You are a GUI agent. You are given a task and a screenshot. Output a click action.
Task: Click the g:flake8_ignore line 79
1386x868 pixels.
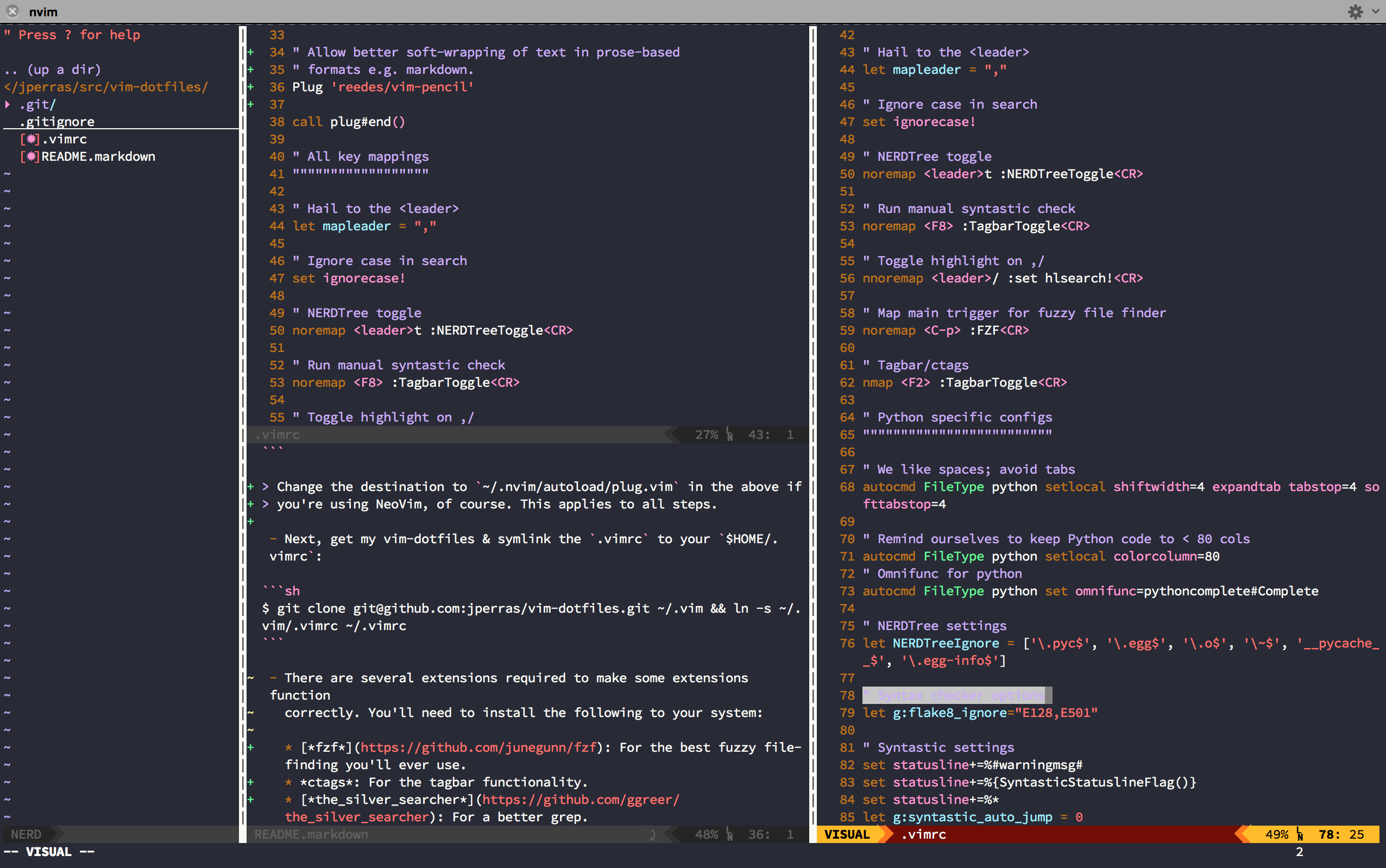[x=980, y=713]
